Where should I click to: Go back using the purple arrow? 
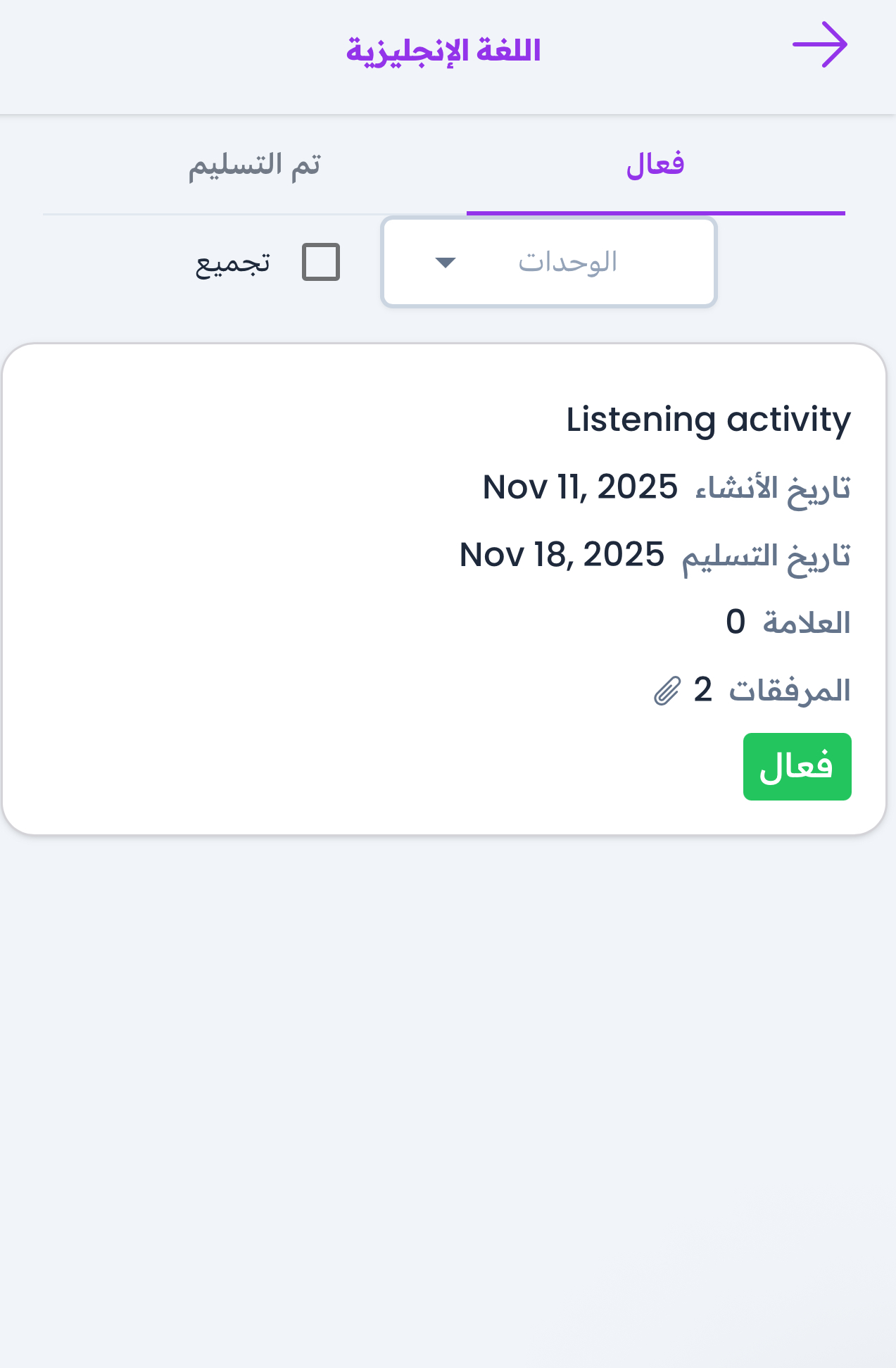coord(819,45)
